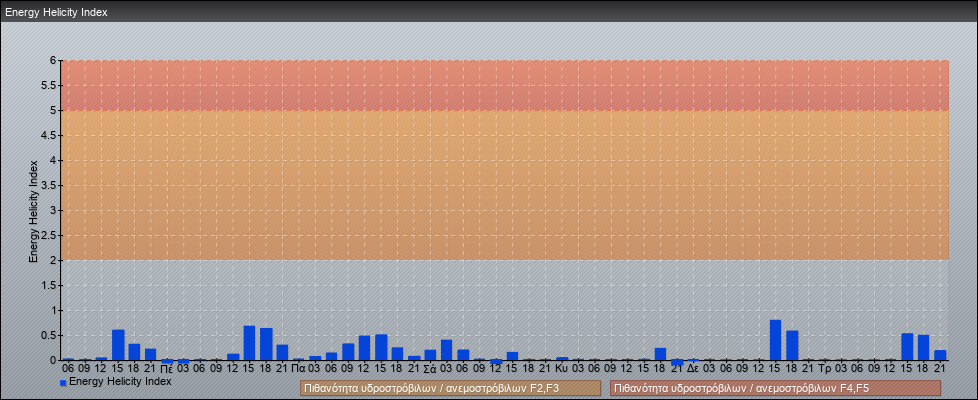Click the Δε day label on the x-axis
This screenshot has width=978, height=400.
coord(693,369)
